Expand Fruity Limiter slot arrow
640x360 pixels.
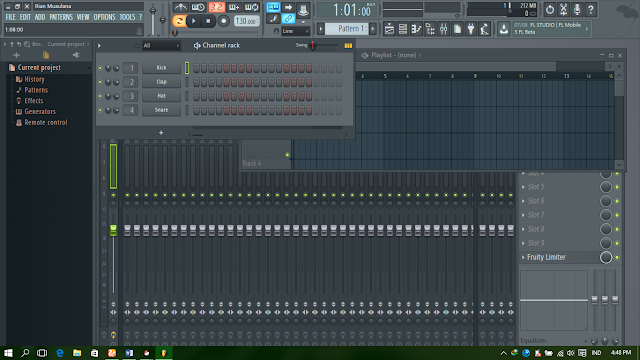click(x=523, y=257)
